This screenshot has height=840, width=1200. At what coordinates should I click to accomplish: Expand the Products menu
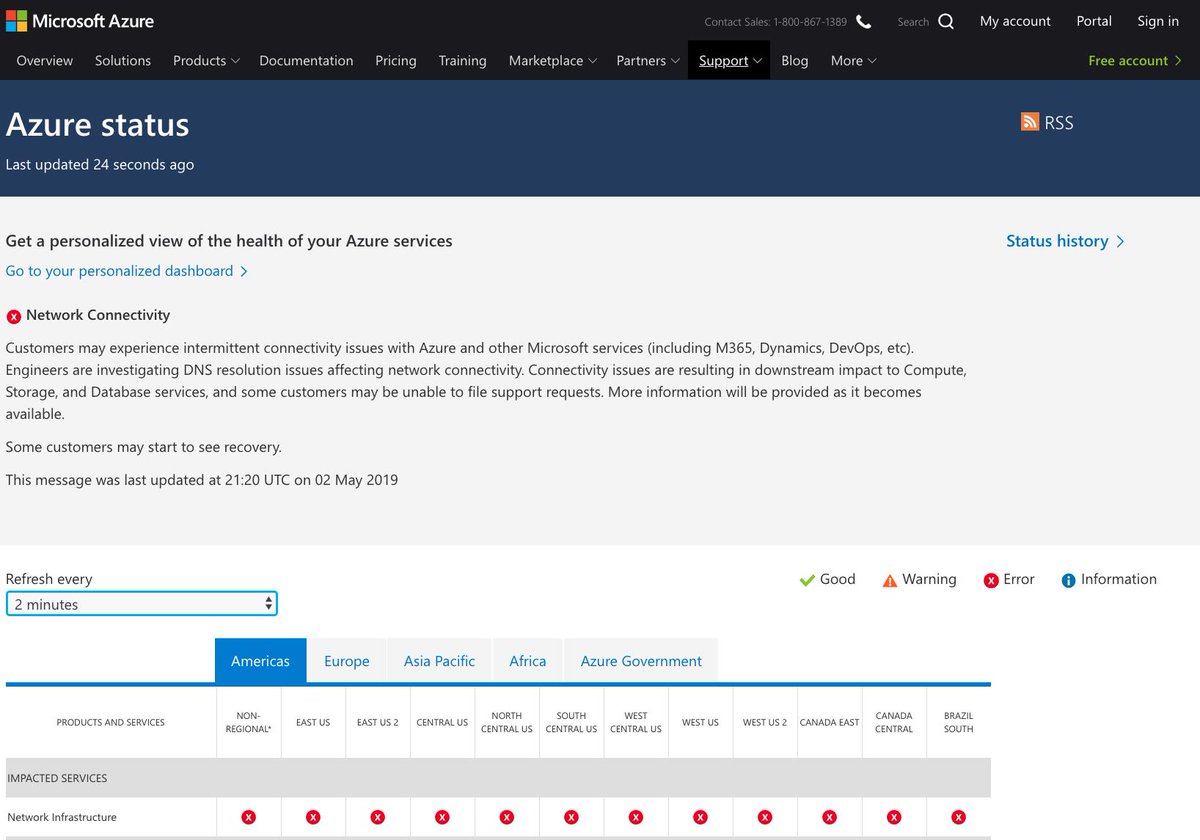[x=206, y=61]
